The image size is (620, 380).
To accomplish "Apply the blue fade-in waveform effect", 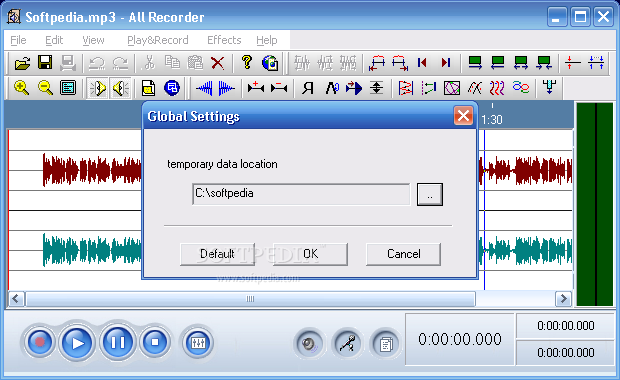I will 204,88.
